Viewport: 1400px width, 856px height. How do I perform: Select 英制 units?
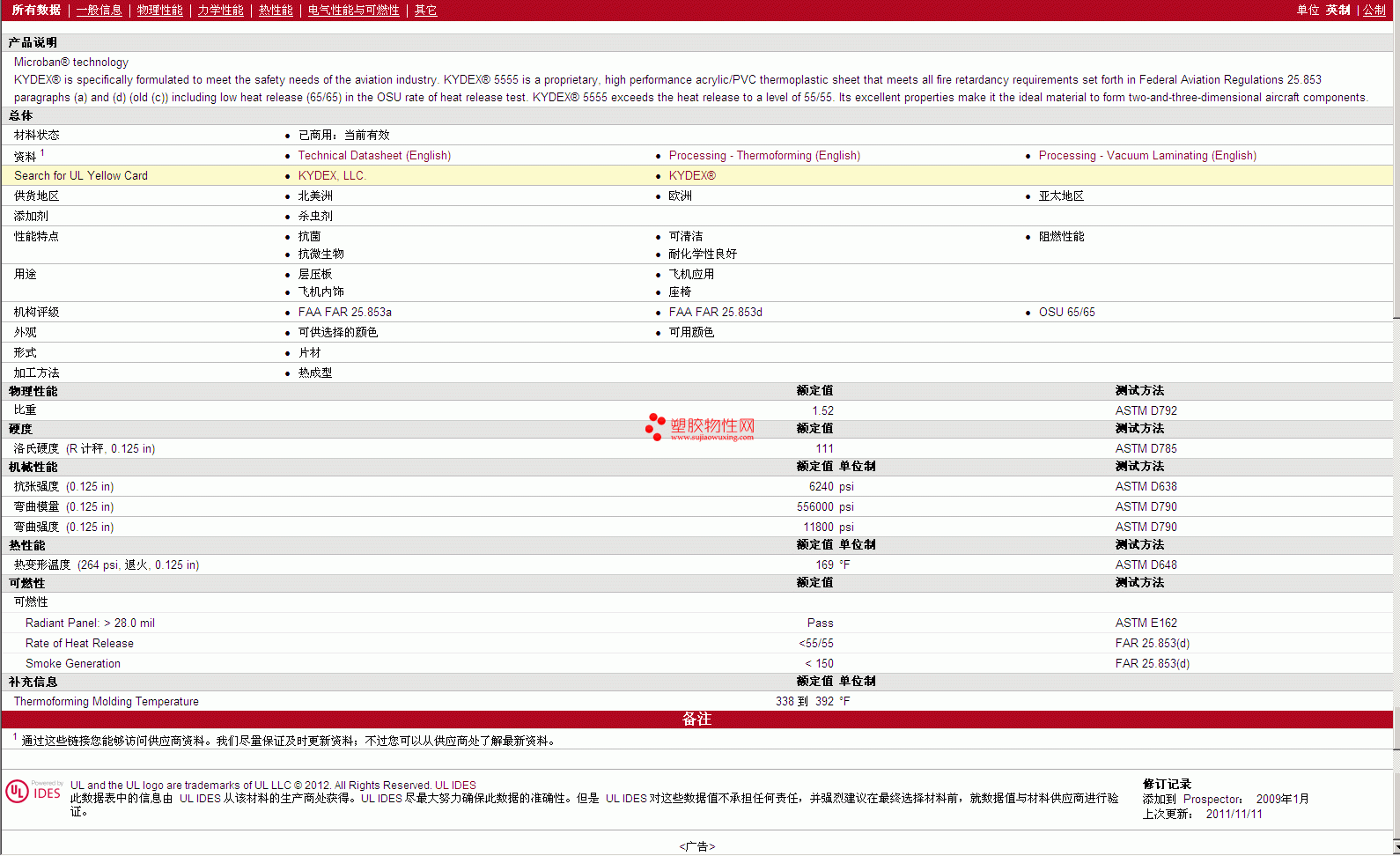[1337, 10]
